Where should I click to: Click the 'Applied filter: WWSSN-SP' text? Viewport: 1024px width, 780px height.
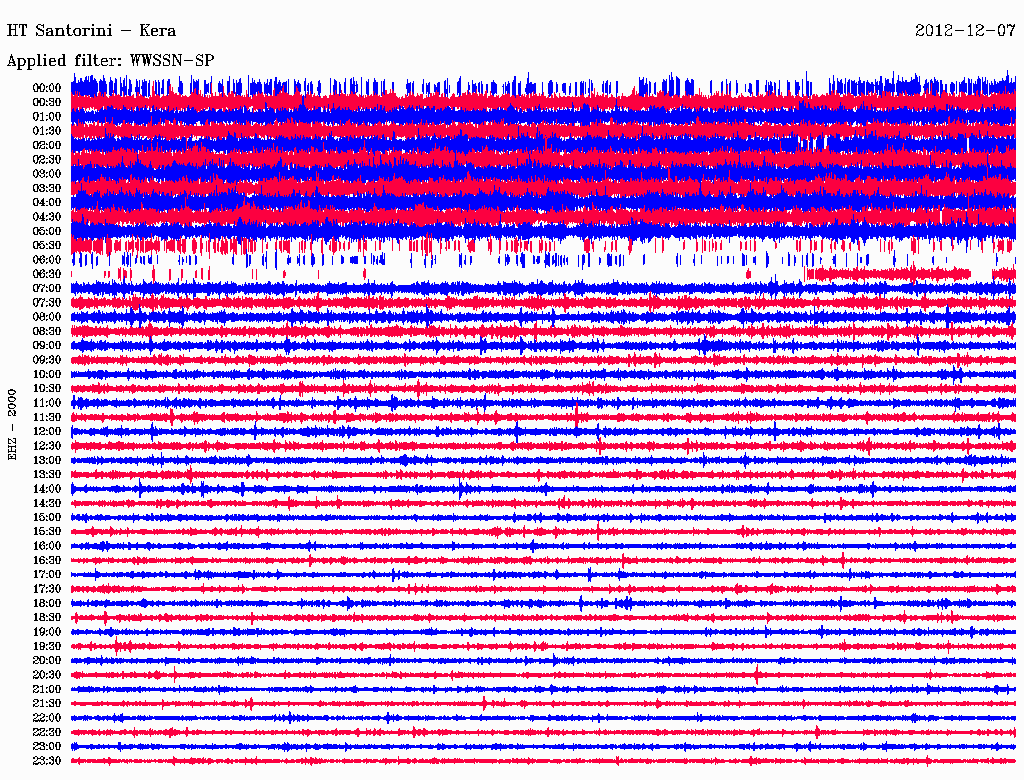(x=110, y=61)
